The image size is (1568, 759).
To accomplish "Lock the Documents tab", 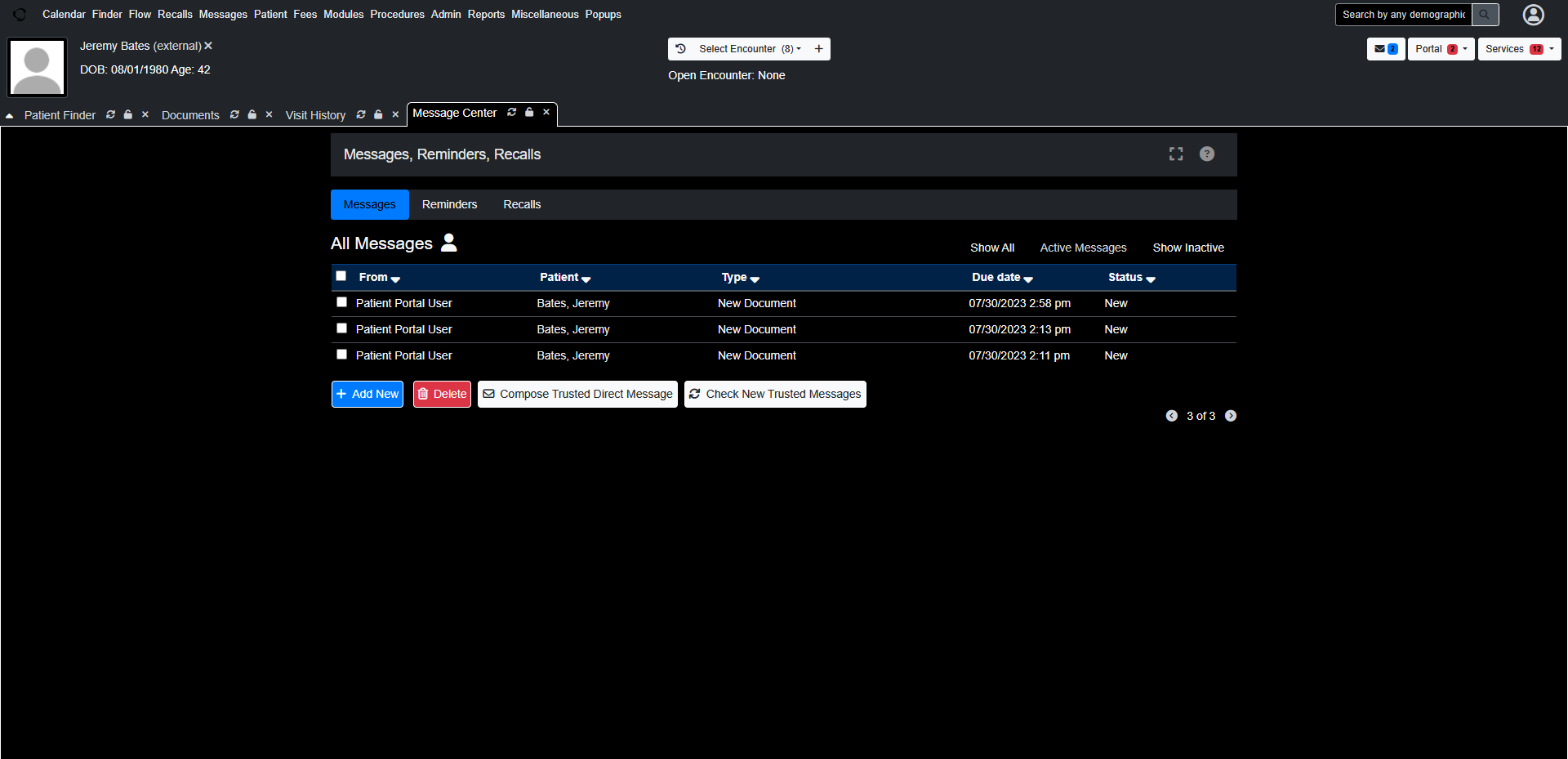I will (x=252, y=114).
